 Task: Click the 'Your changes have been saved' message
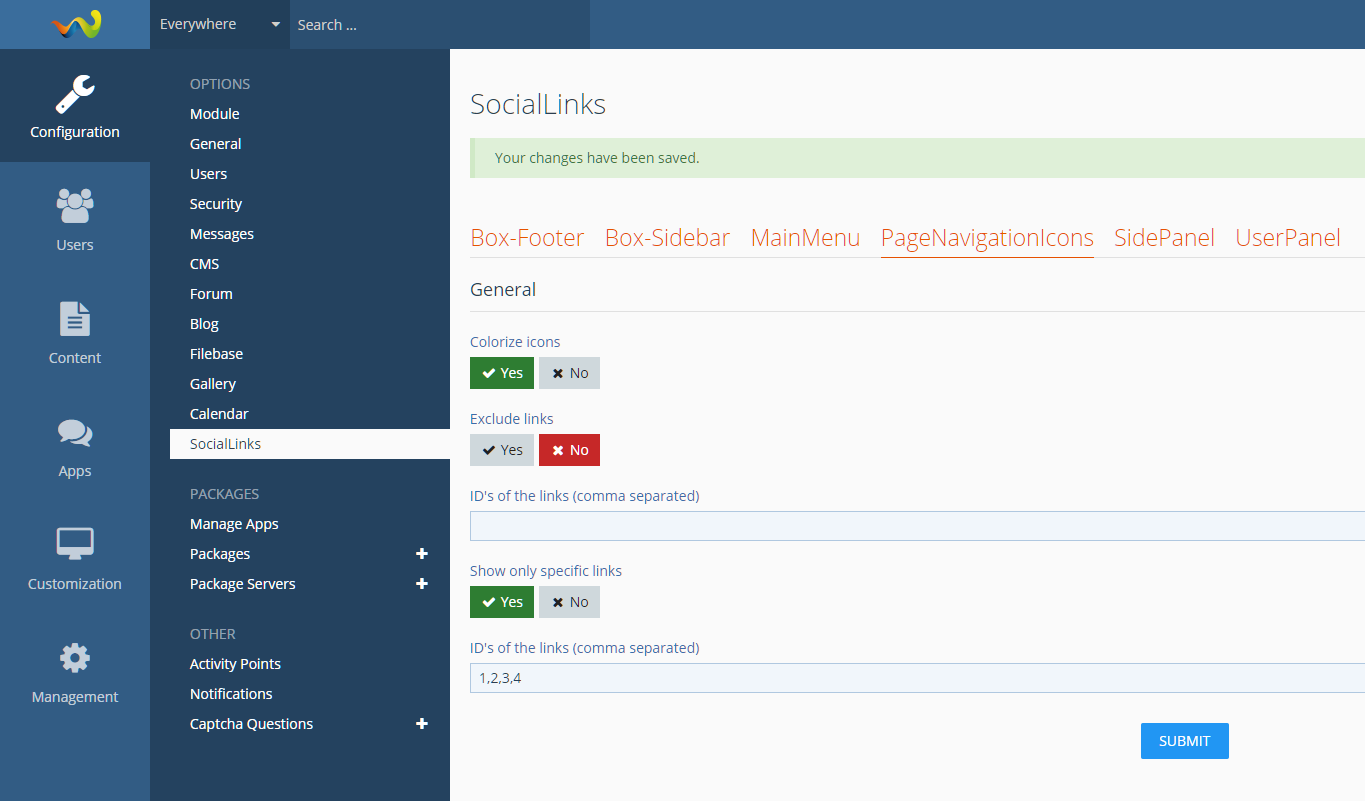point(917,158)
